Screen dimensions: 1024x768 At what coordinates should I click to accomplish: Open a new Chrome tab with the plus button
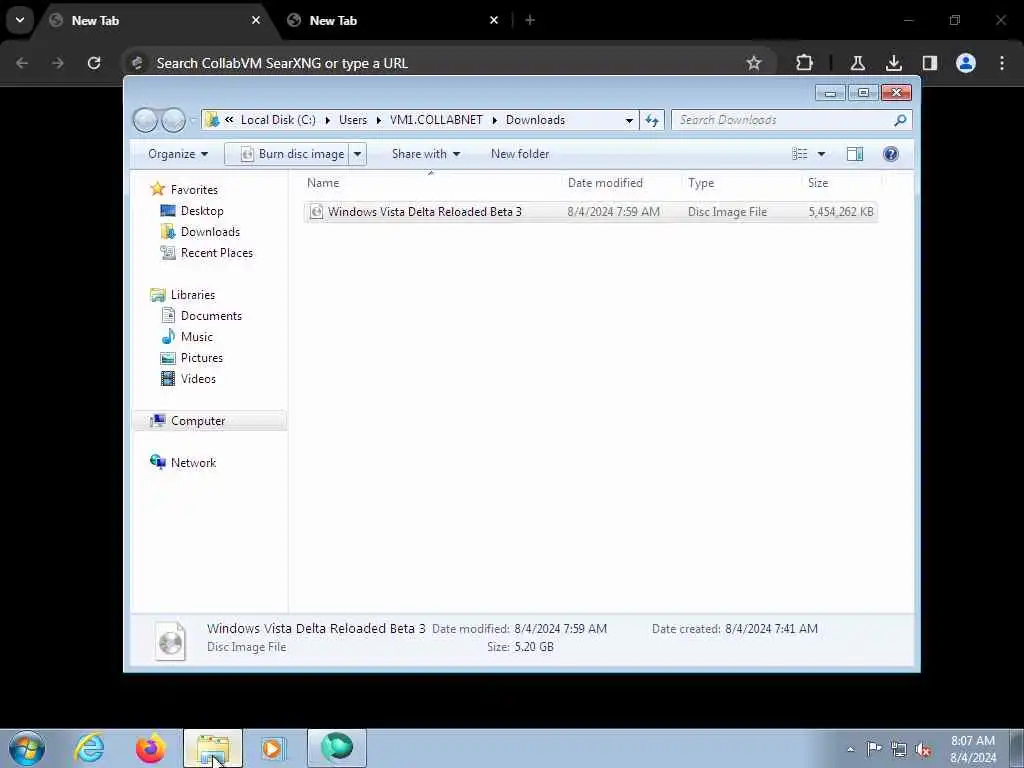click(x=530, y=20)
